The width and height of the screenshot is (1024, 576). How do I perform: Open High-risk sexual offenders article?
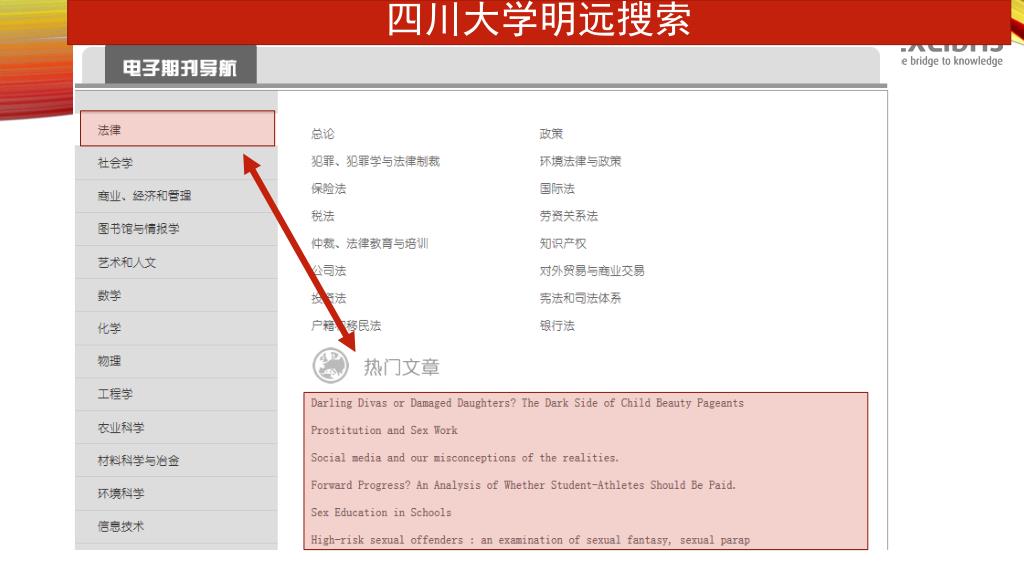click(x=530, y=540)
